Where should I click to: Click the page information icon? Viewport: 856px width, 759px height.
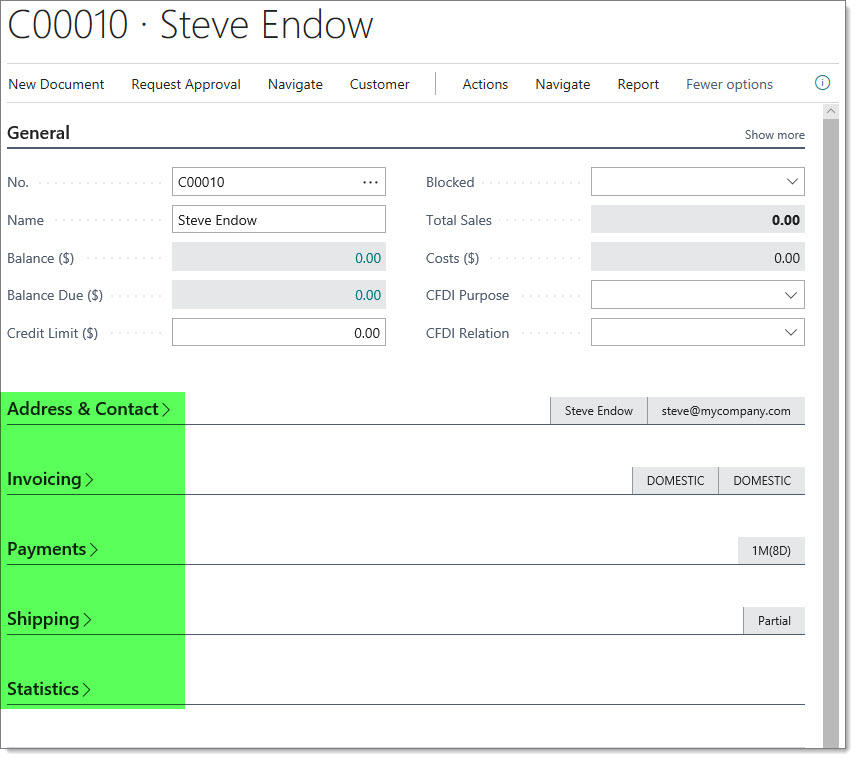(x=822, y=83)
